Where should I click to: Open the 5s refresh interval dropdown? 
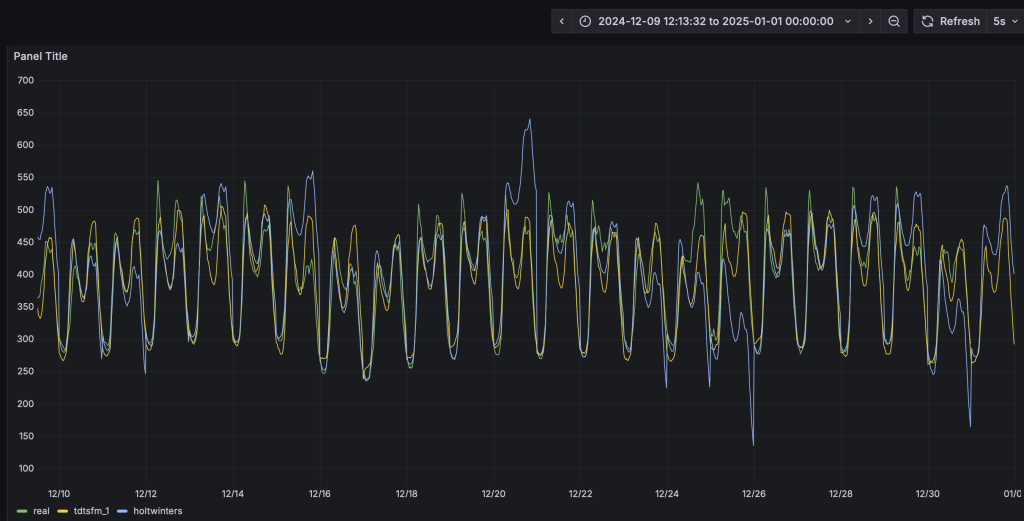coord(1003,21)
